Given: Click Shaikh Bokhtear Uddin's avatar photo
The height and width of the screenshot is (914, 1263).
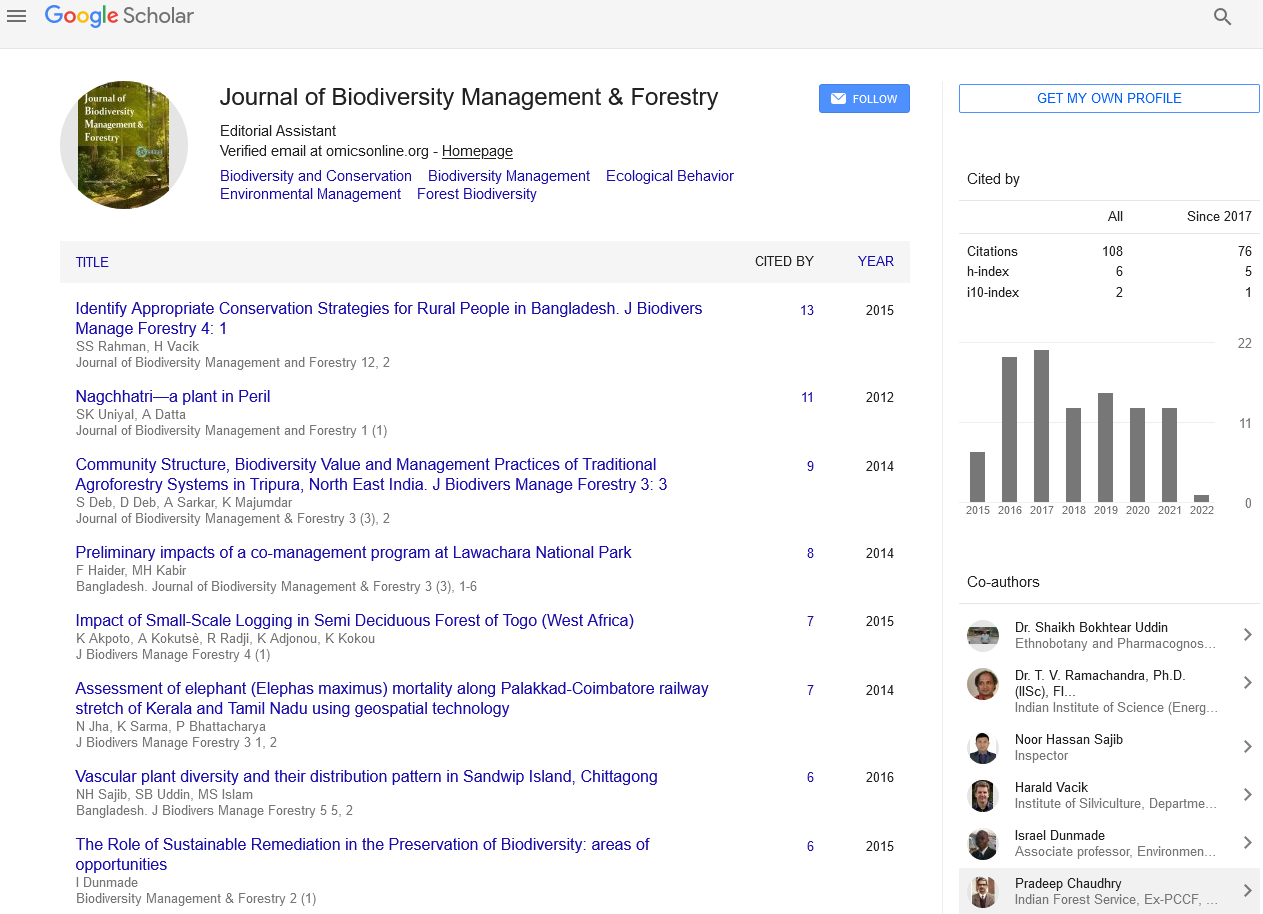Looking at the screenshot, I should point(983,635).
